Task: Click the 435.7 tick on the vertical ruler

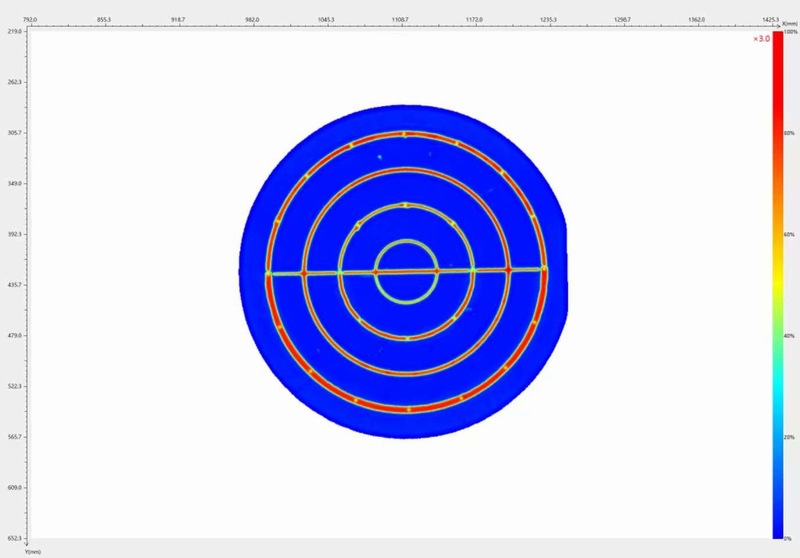Action: (x=14, y=285)
